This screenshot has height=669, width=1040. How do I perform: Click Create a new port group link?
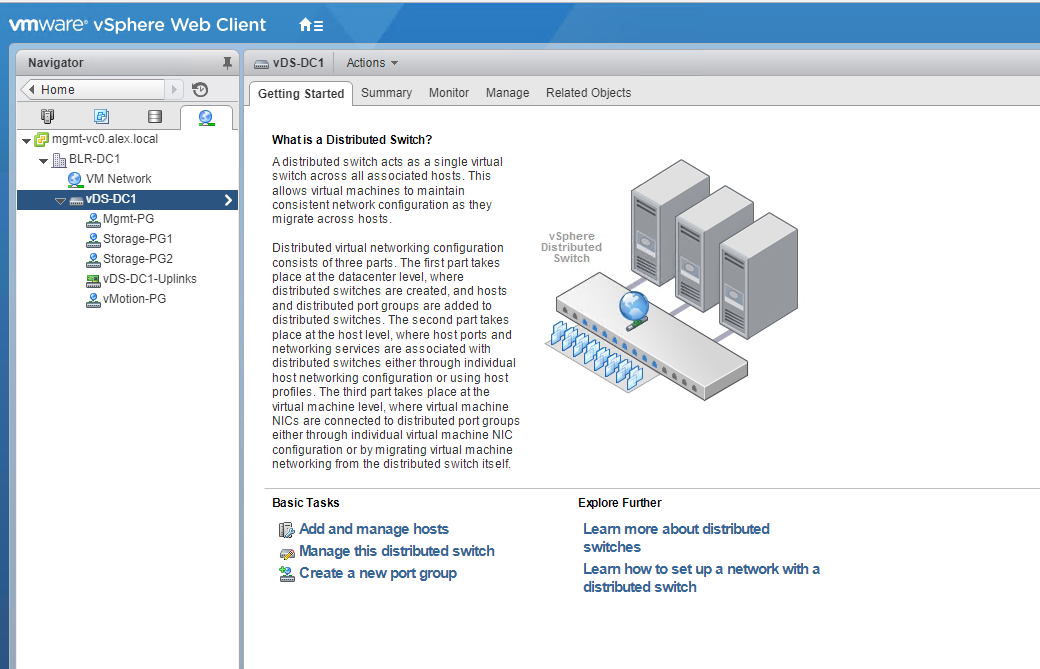[377, 573]
